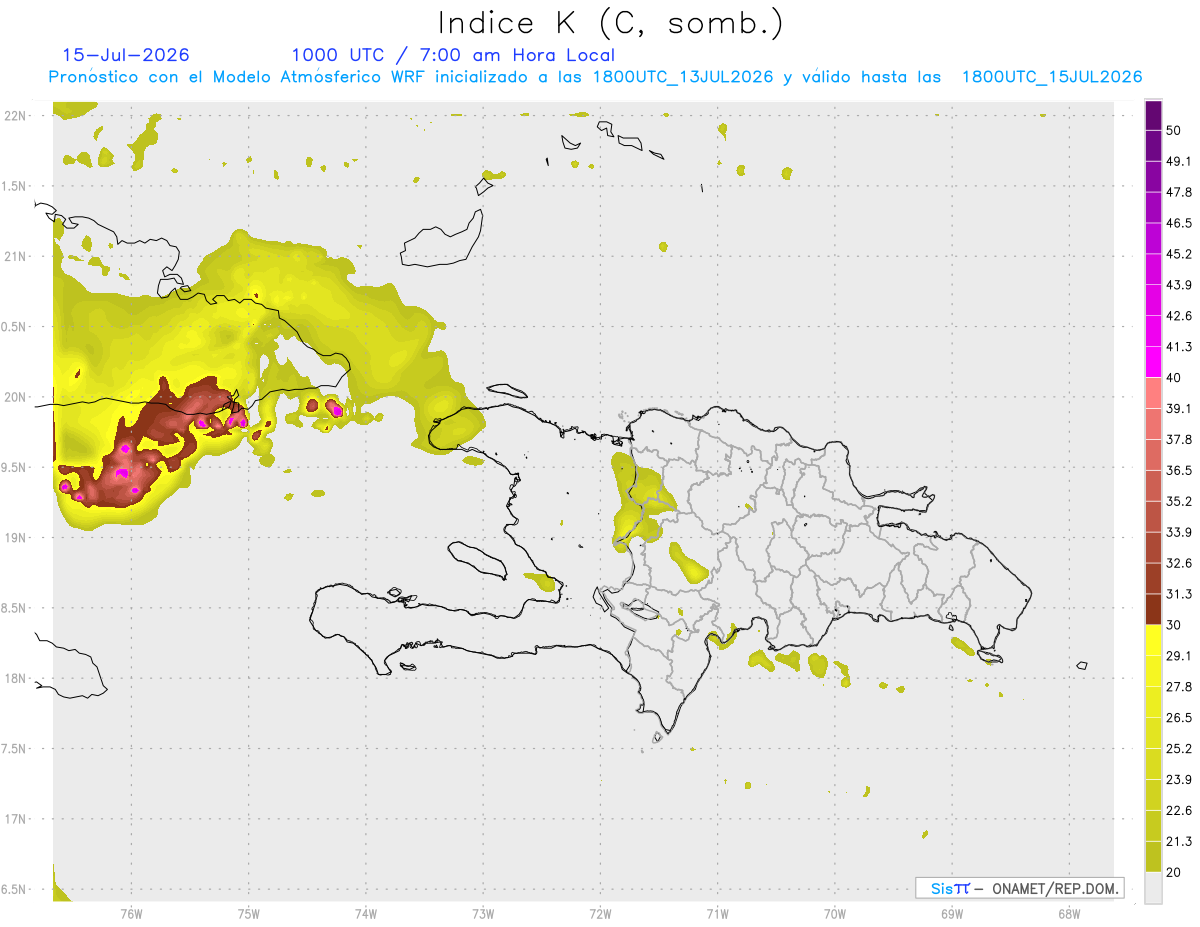This screenshot has width=1200, height=927.
Task: Click the colorbar label 47.8
Action: click(1179, 192)
